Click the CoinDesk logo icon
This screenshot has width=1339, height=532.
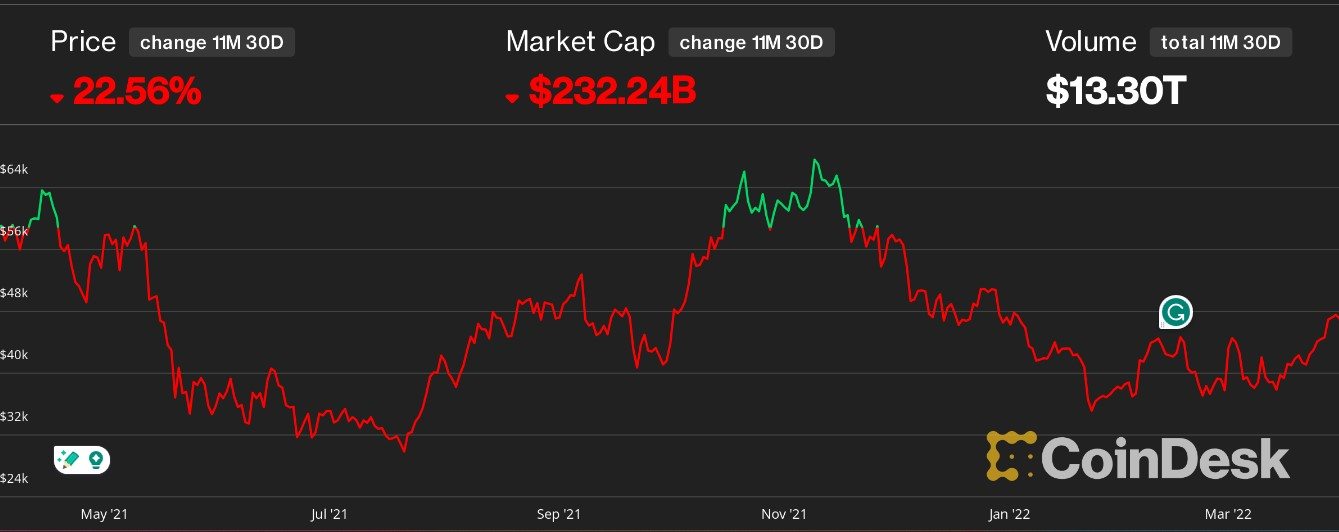1011,457
